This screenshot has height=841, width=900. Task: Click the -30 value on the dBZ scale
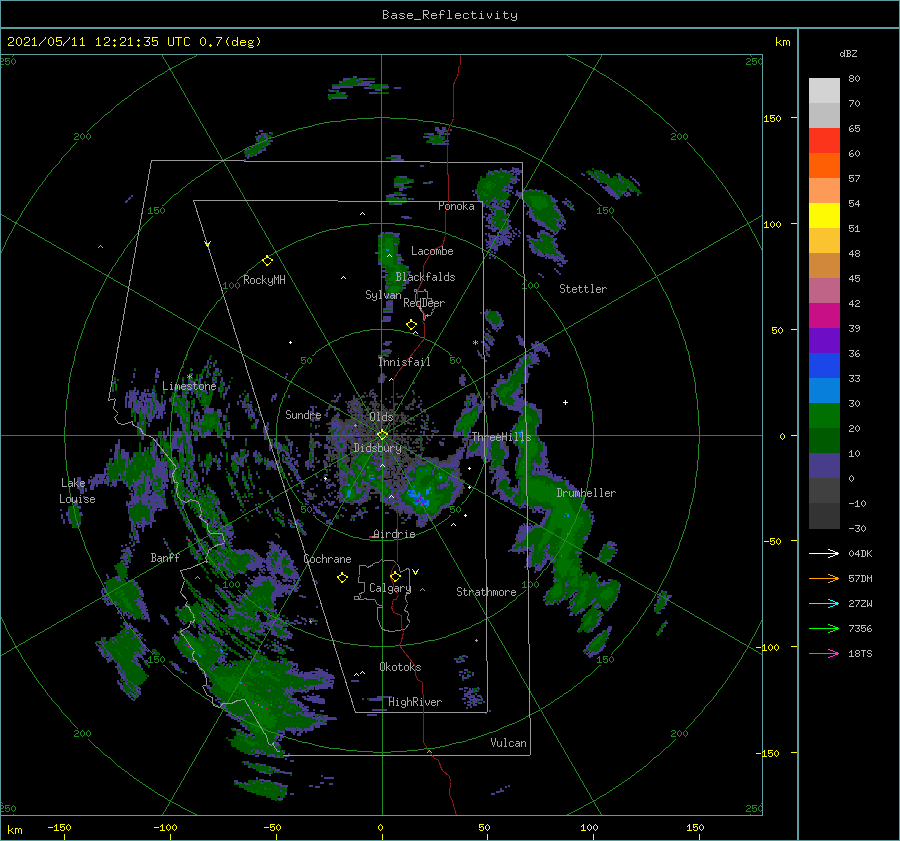858,529
